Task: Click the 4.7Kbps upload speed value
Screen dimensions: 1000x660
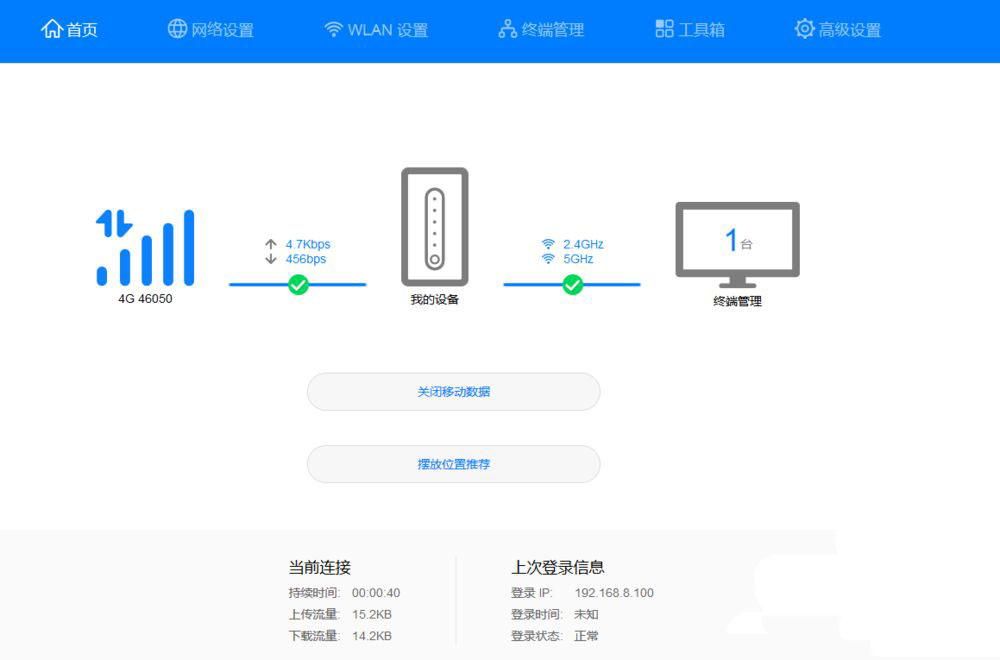Action: click(308, 244)
